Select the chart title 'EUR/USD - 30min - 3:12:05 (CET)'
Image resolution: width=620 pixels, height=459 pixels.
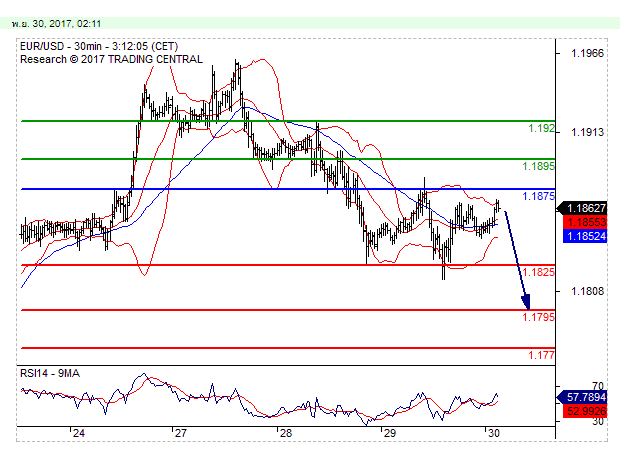[x=99, y=46]
